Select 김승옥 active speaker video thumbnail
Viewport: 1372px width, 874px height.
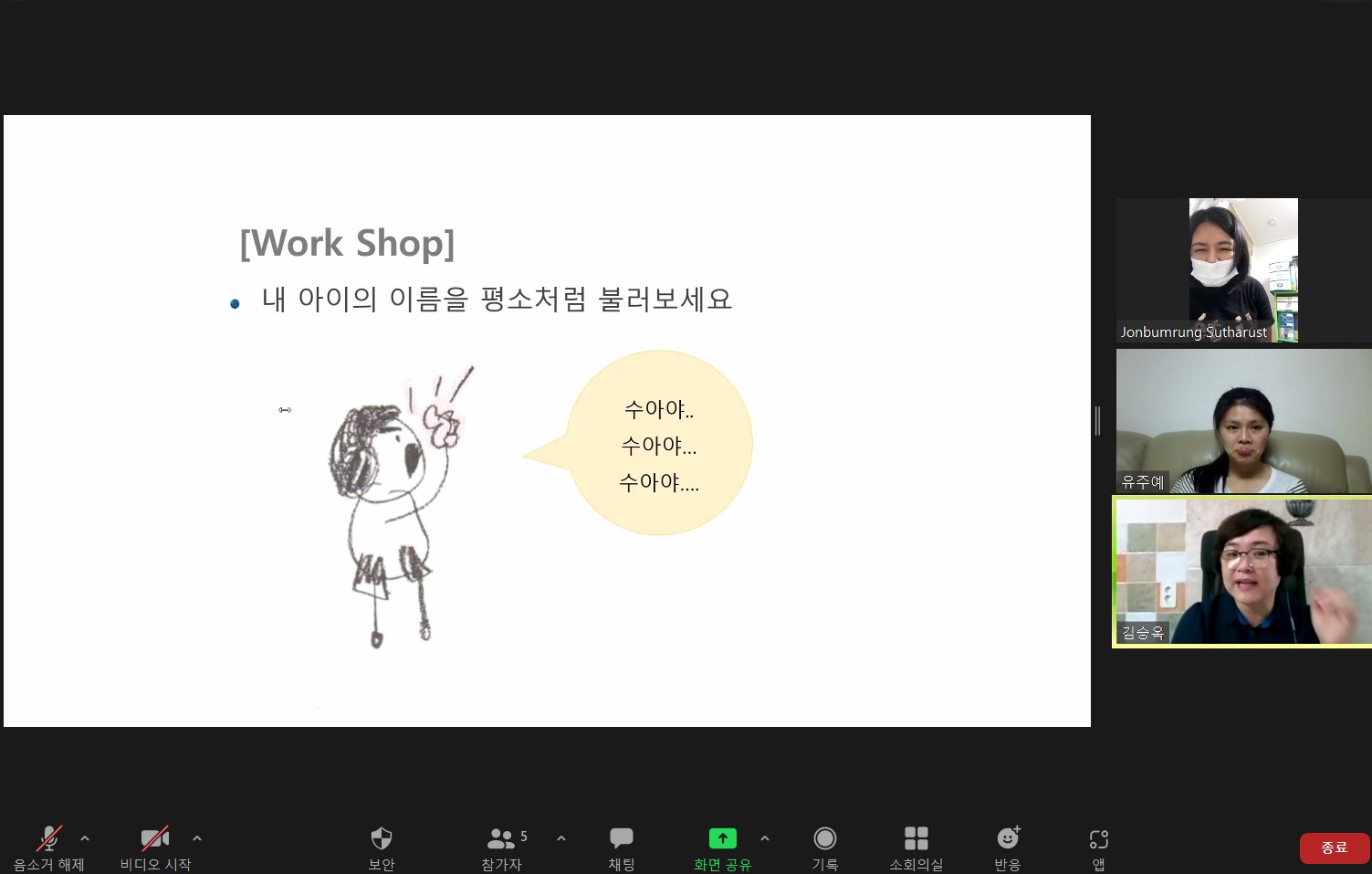(1243, 572)
